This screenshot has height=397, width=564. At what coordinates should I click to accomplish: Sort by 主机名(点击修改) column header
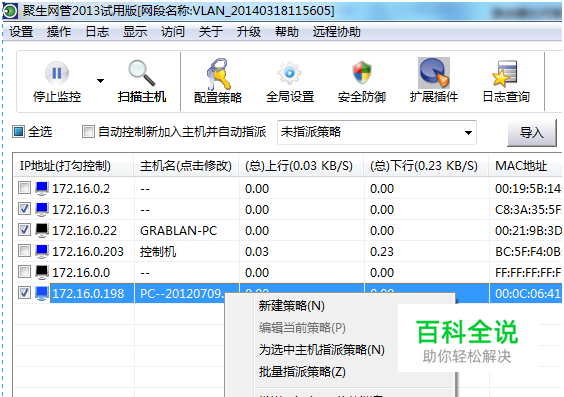(186, 166)
